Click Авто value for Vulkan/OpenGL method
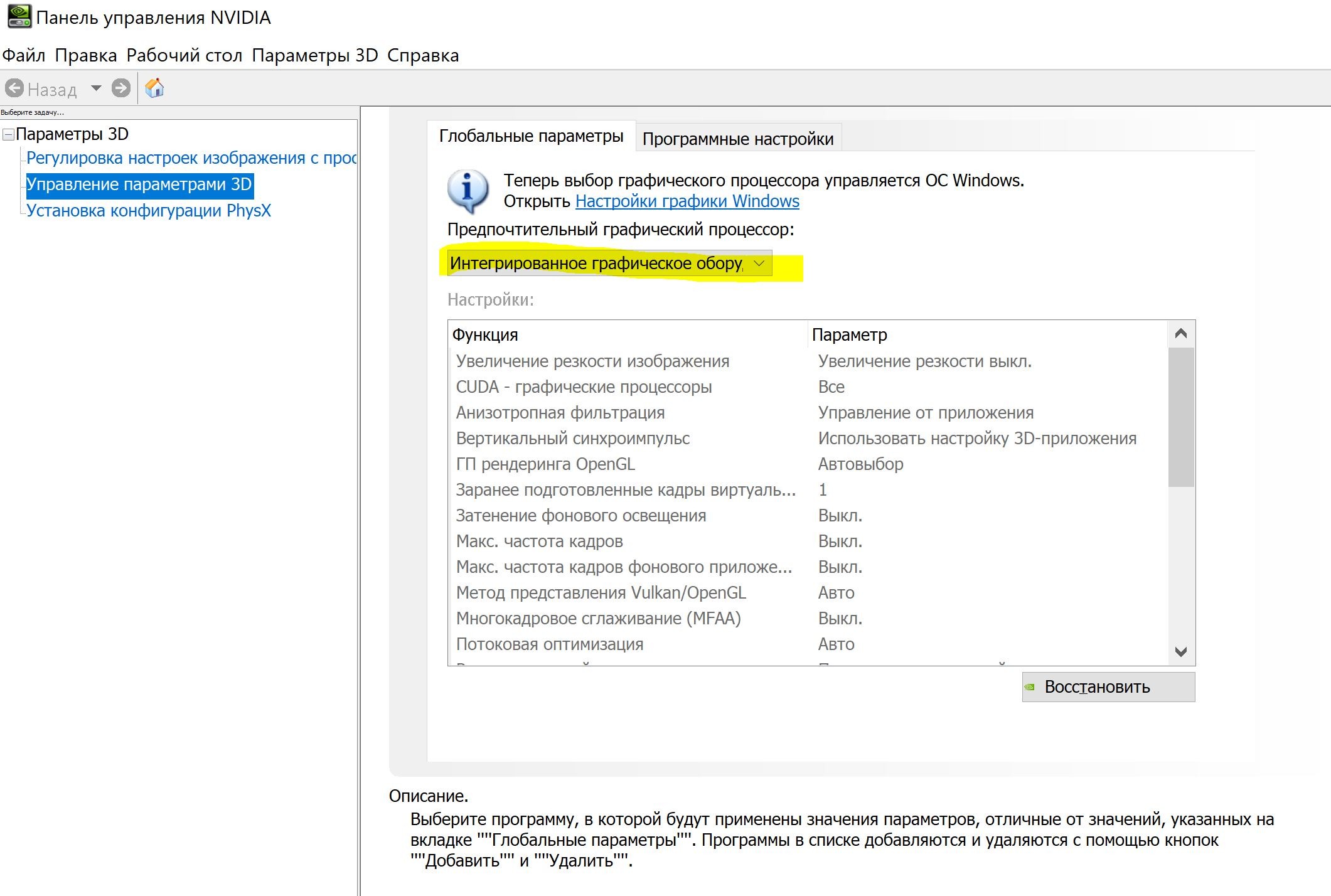The height and width of the screenshot is (896, 1331). pos(837,593)
